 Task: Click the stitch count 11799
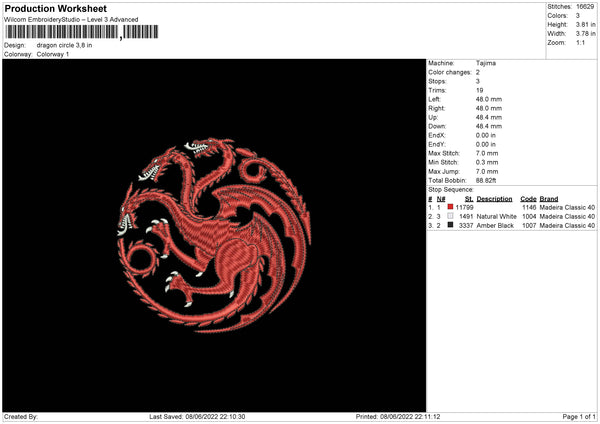tap(465, 207)
